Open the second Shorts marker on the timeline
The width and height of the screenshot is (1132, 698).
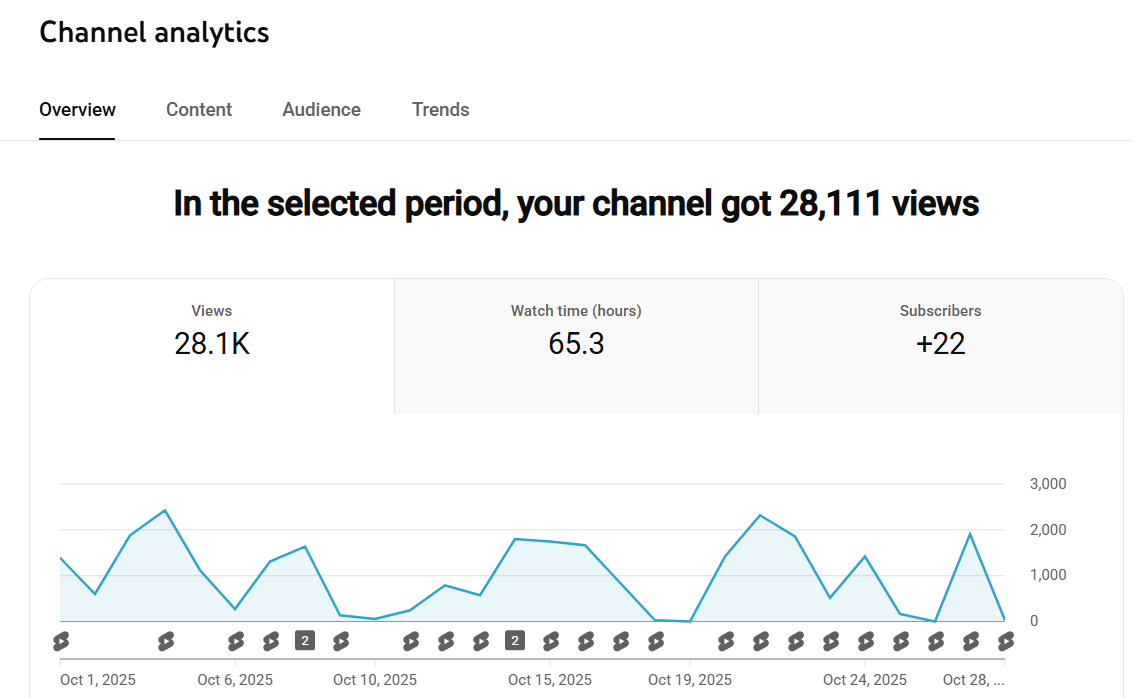click(x=166, y=640)
